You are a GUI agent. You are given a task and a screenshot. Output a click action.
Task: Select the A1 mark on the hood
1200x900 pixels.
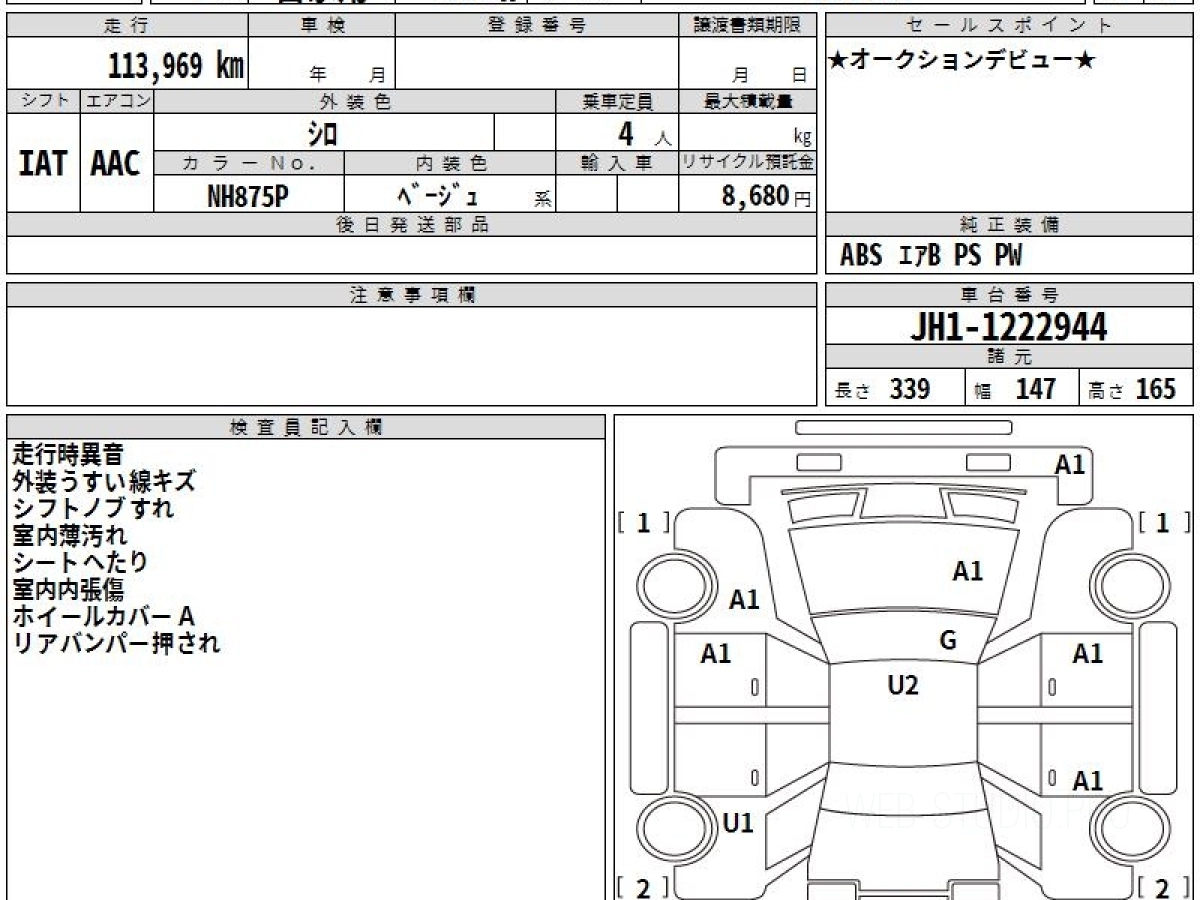click(967, 571)
